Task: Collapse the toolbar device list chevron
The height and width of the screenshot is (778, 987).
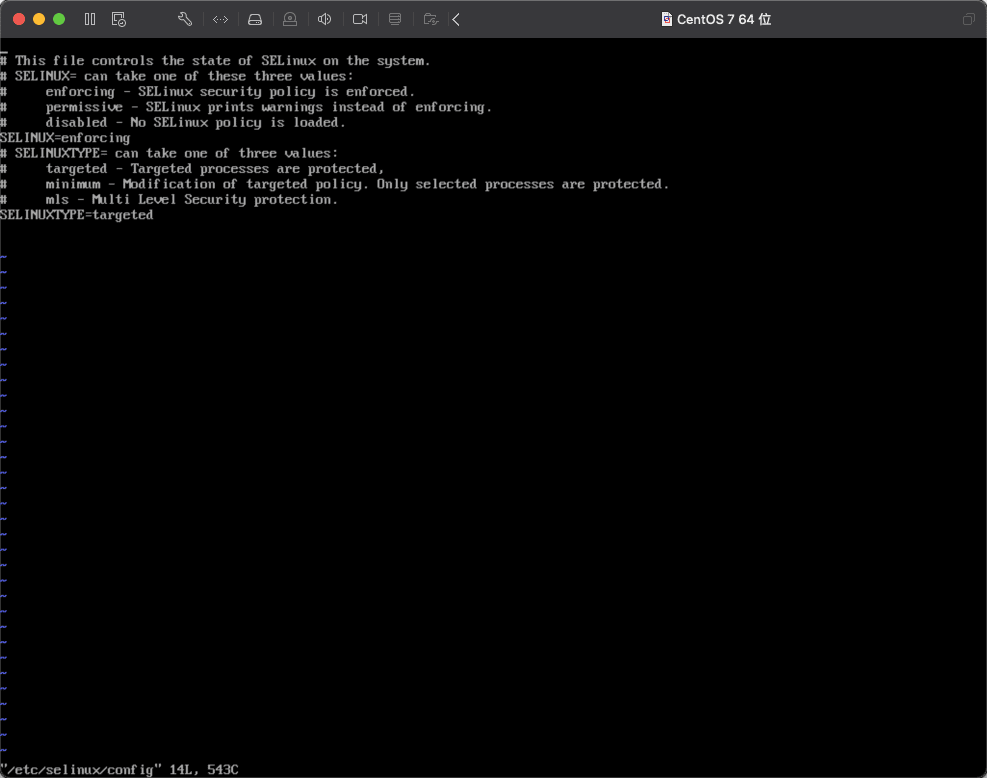Action: coord(456,19)
